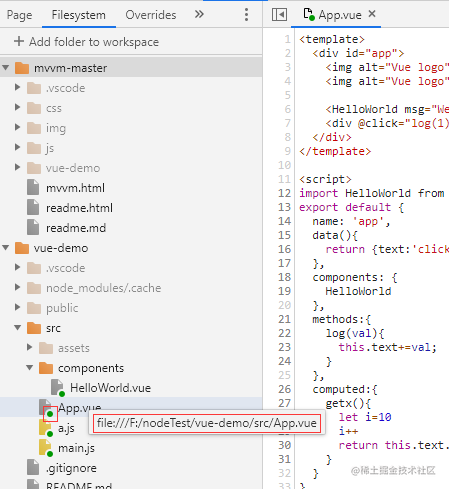Viewport: 449px width, 489px height.
Task: Open HelloWorld.vue file
Action: 110,388
